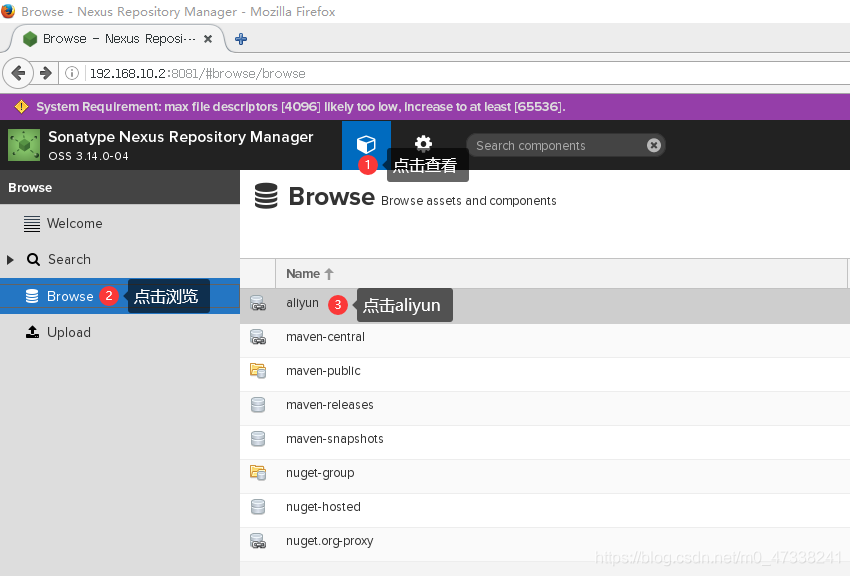
Task: Click maven-snapshots hosted database icon
Action: click(x=258, y=439)
